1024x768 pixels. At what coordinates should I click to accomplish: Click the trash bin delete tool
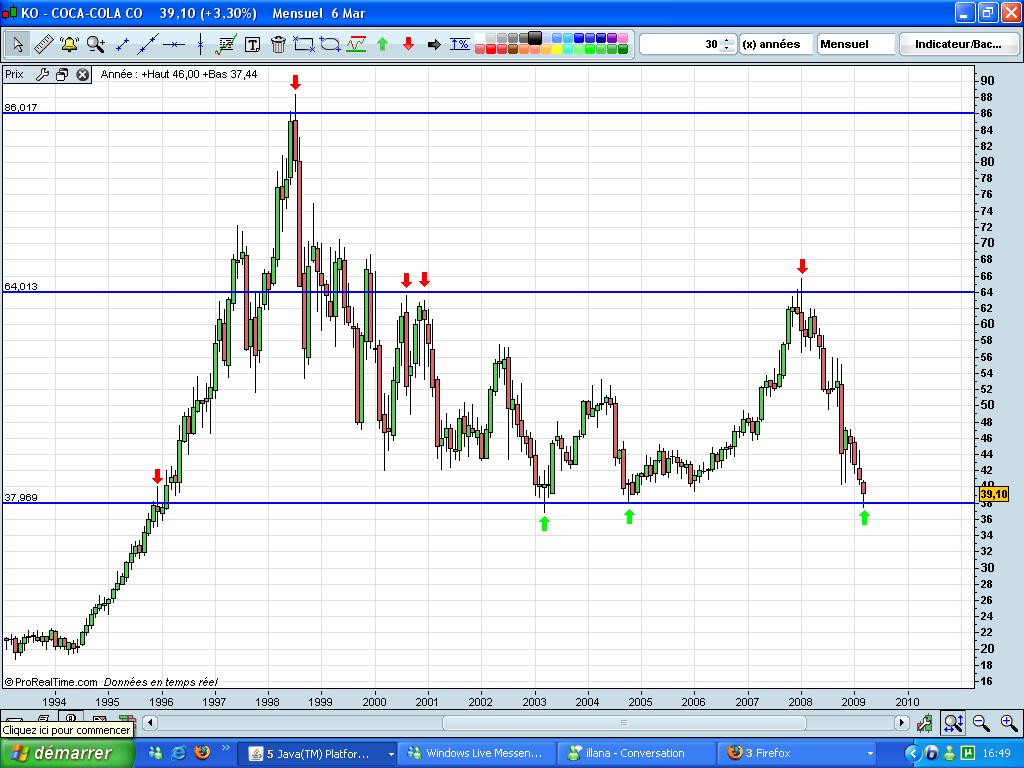278,44
